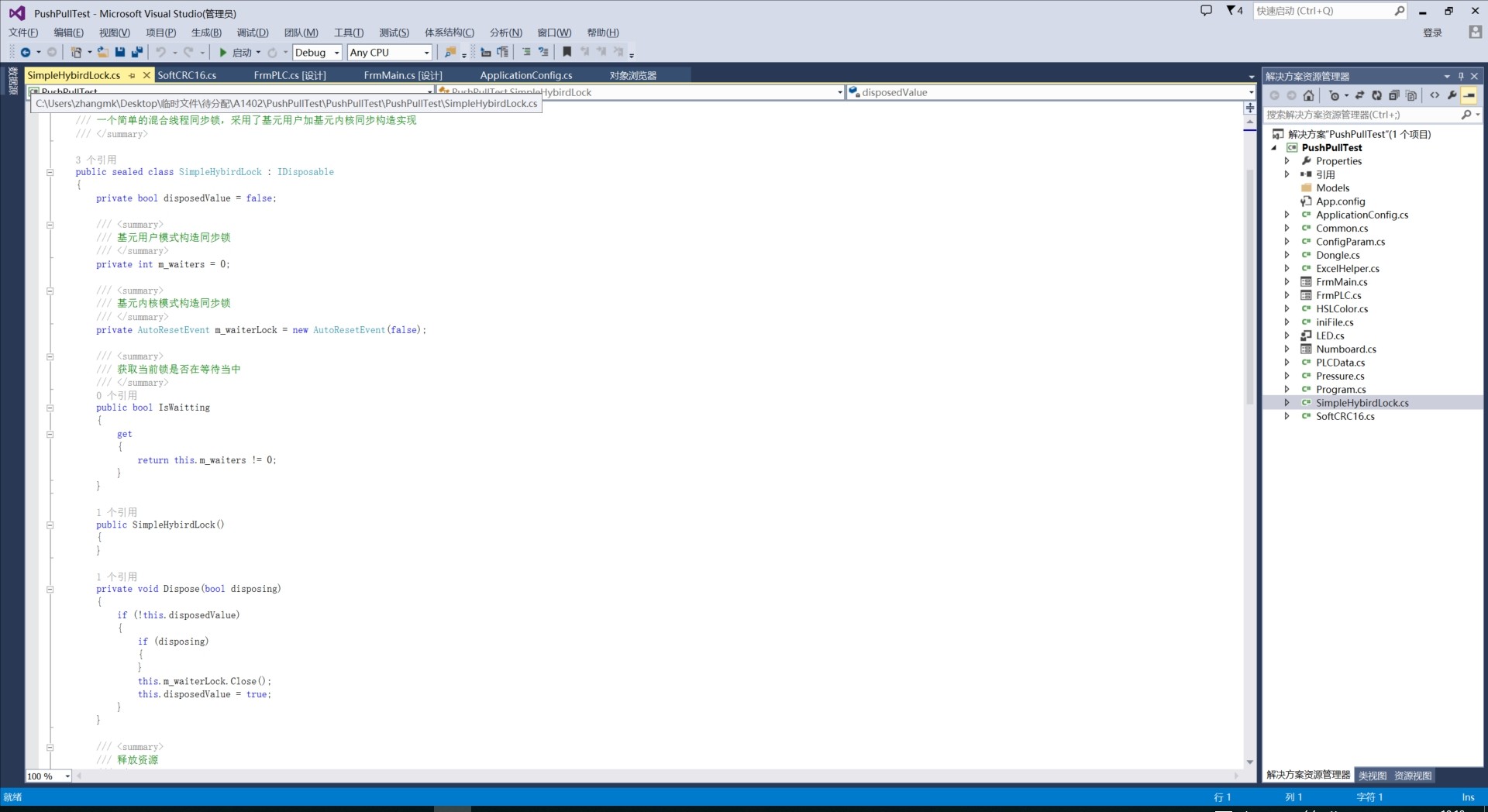Open Properties with the wrench icon
Viewport: 1488px width, 812px height.
[x=1452, y=95]
